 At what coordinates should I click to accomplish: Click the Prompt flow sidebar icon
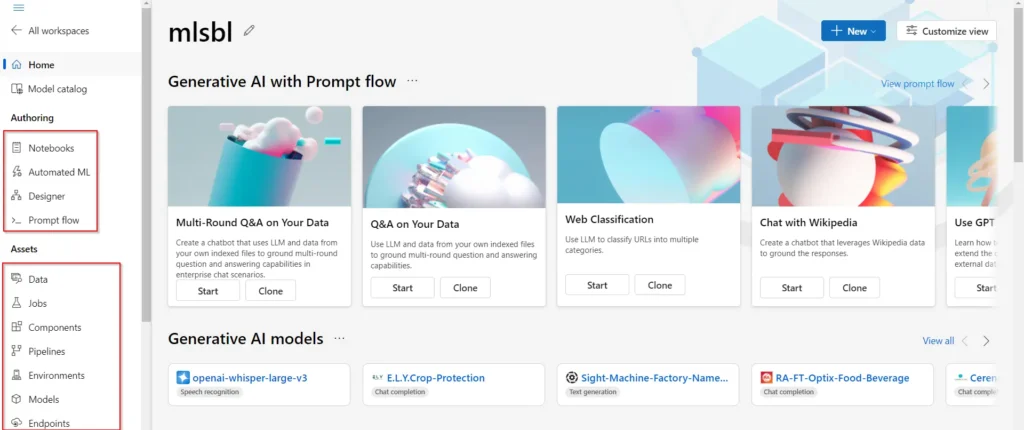click(x=17, y=220)
